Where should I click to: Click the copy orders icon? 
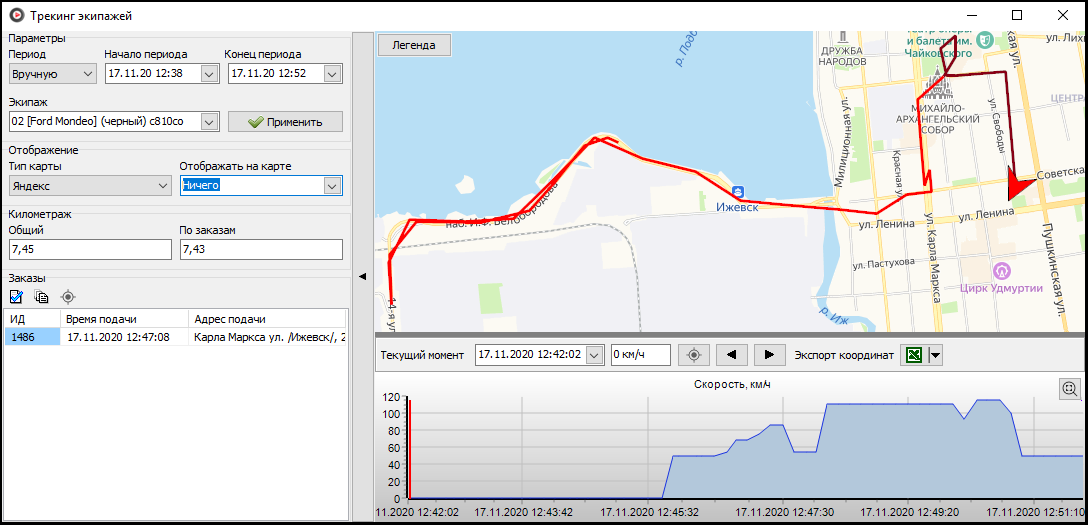click(x=42, y=297)
